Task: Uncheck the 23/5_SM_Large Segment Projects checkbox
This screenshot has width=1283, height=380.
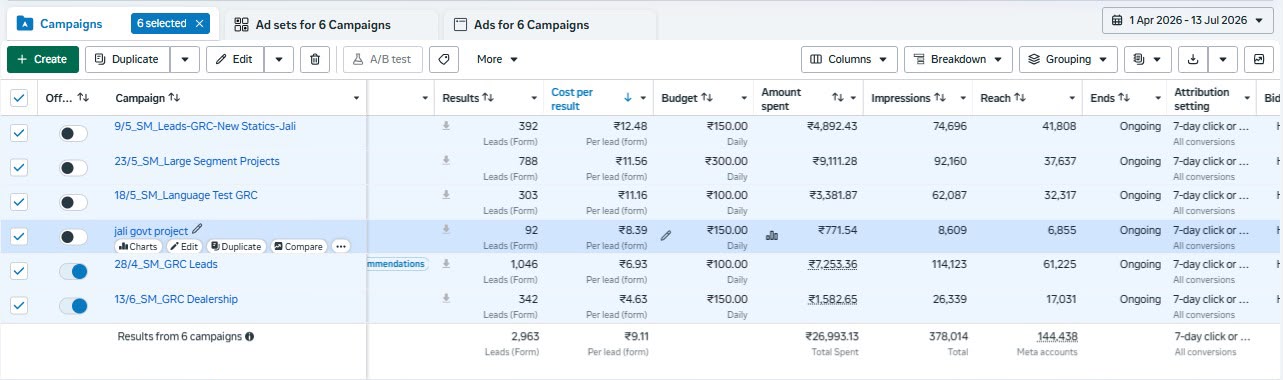Action: coord(19,167)
